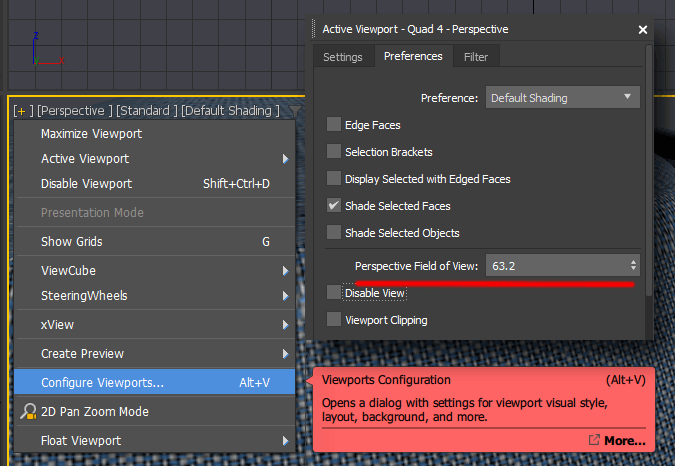Select Show Grids menu entry
This screenshot has height=466, width=675.
[x=155, y=241]
